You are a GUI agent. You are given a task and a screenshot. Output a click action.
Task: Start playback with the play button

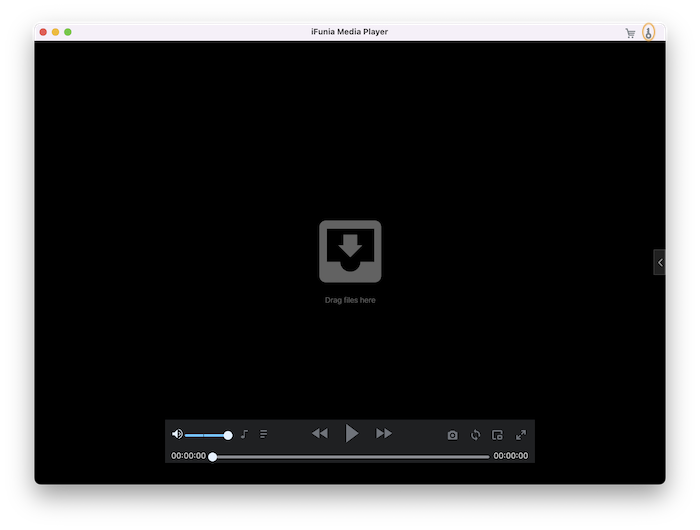352,433
